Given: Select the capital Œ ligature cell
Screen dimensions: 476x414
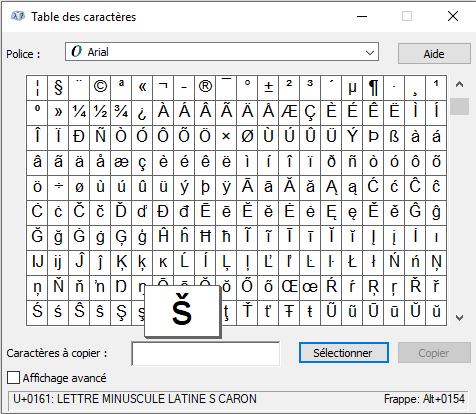Looking at the screenshot, I should point(289,288).
